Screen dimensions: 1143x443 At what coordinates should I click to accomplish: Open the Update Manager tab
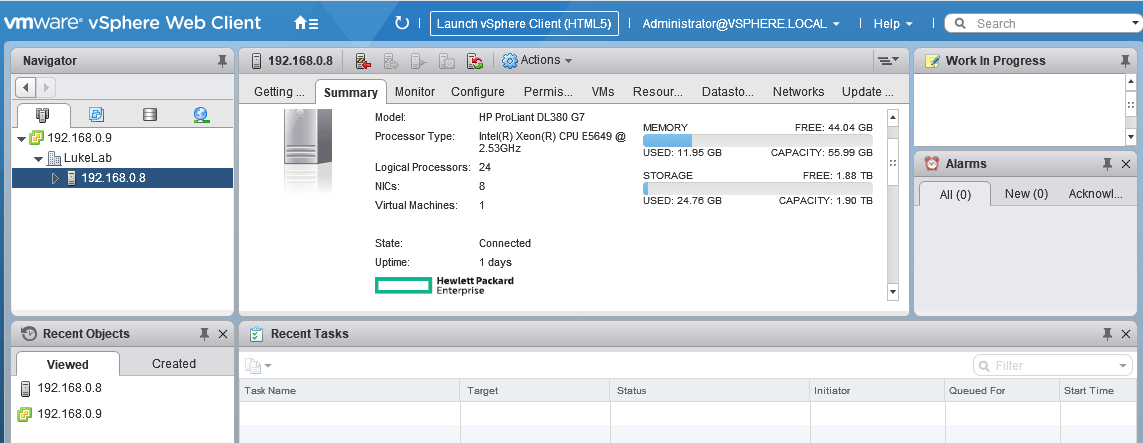point(867,92)
